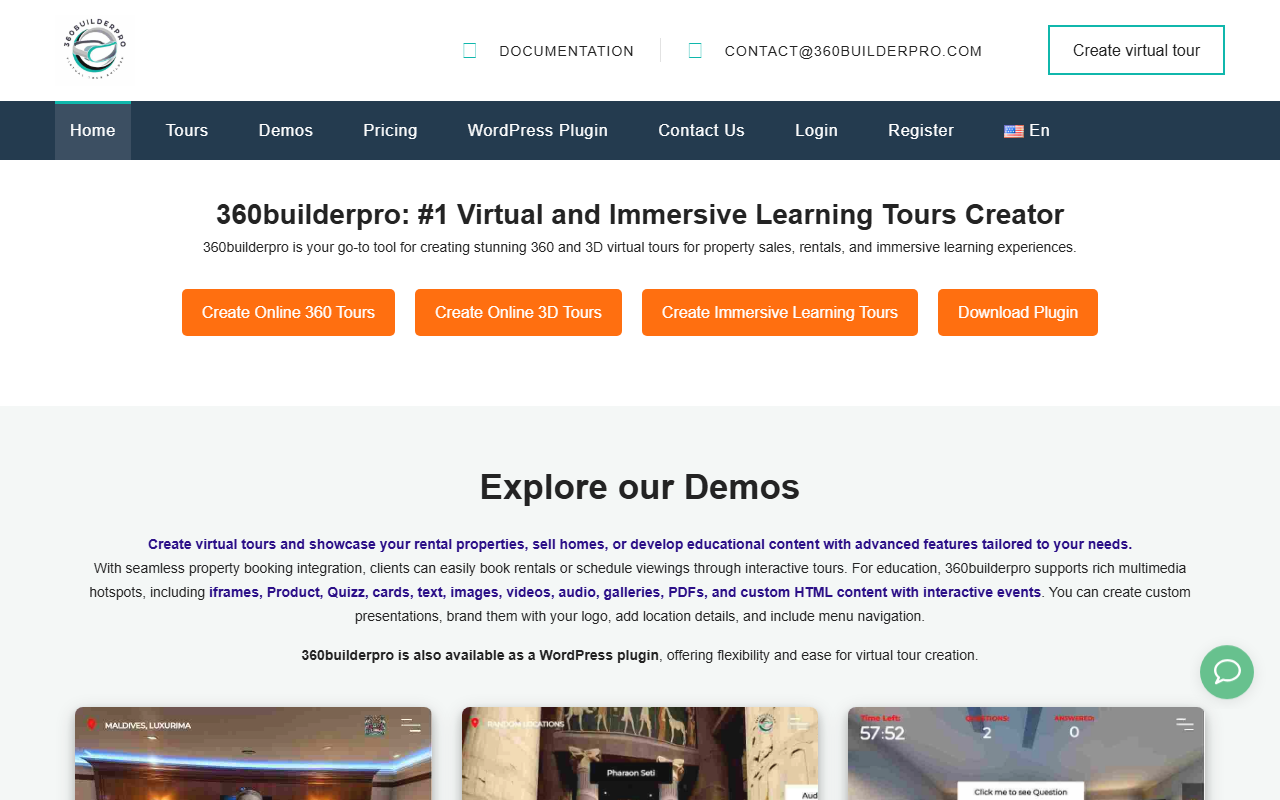
Task: Click Create Online 3D Tours button
Action: click(518, 312)
